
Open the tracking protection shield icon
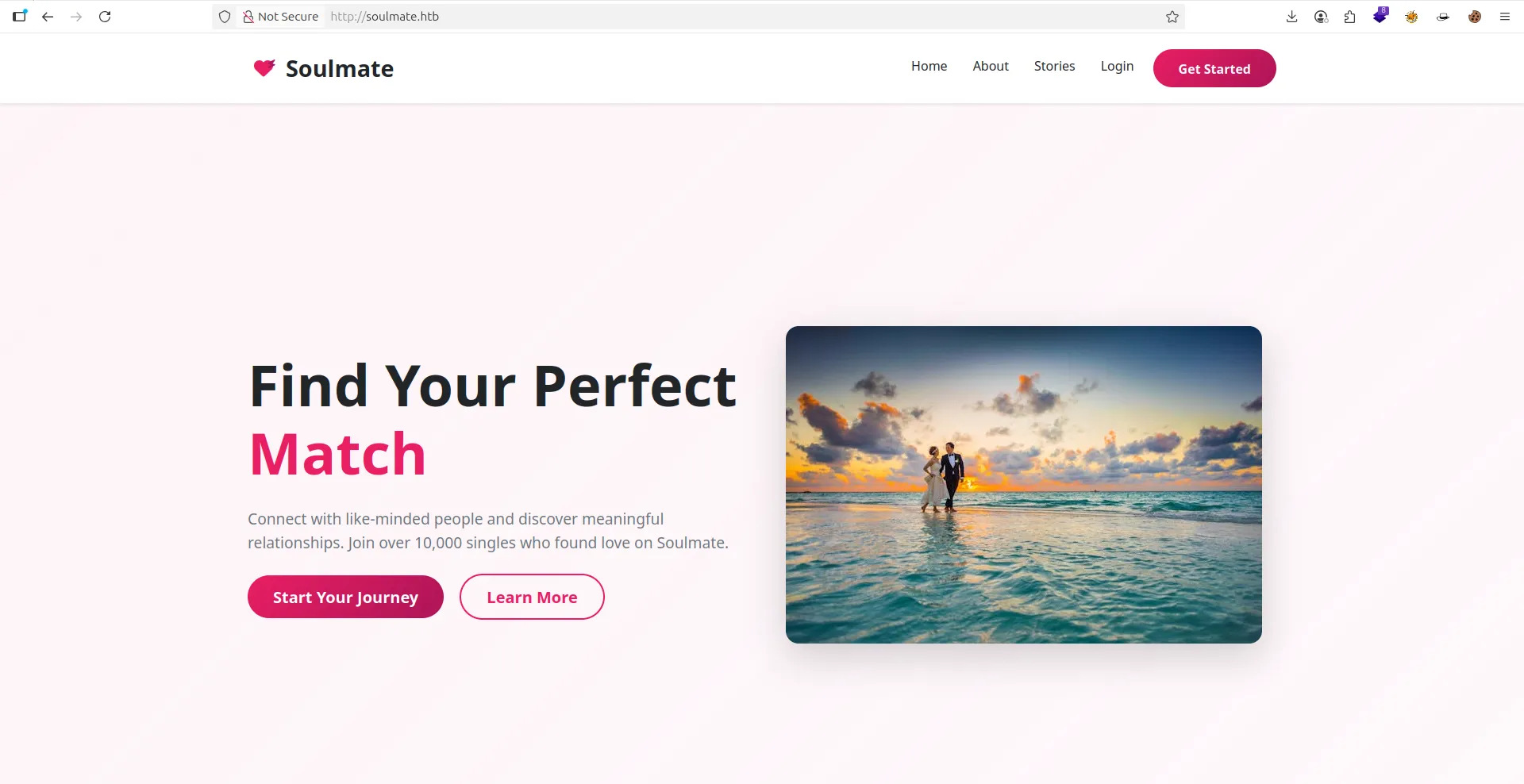pos(225,17)
